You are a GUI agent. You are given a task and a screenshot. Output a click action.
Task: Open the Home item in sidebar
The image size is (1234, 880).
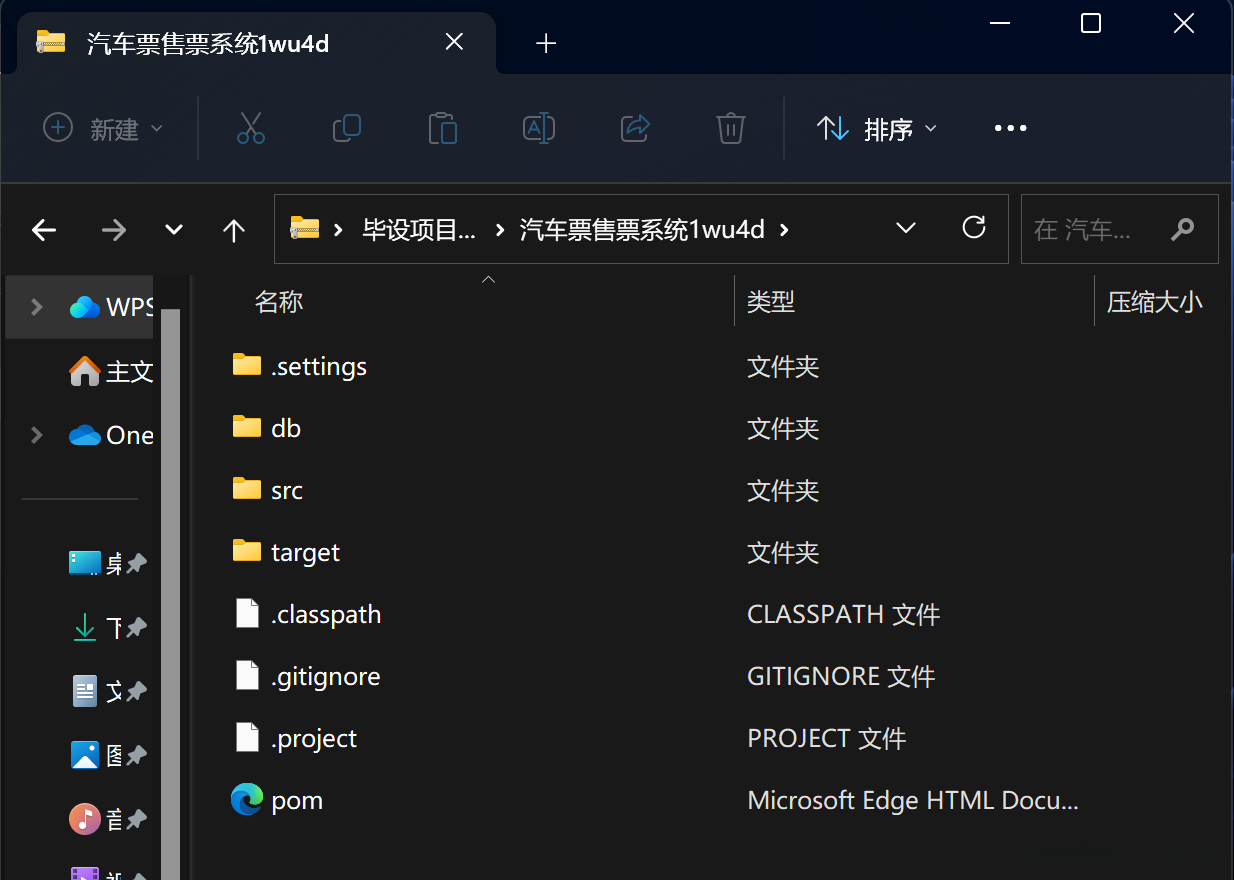110,371
